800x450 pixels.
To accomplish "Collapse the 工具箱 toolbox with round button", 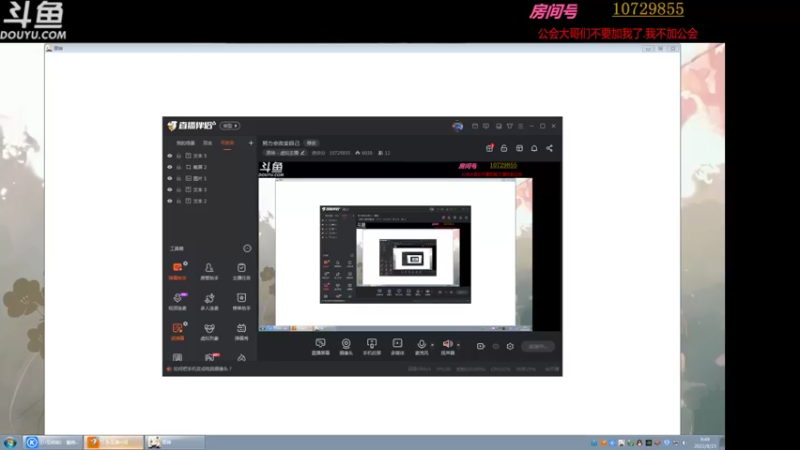I will 247,248.
